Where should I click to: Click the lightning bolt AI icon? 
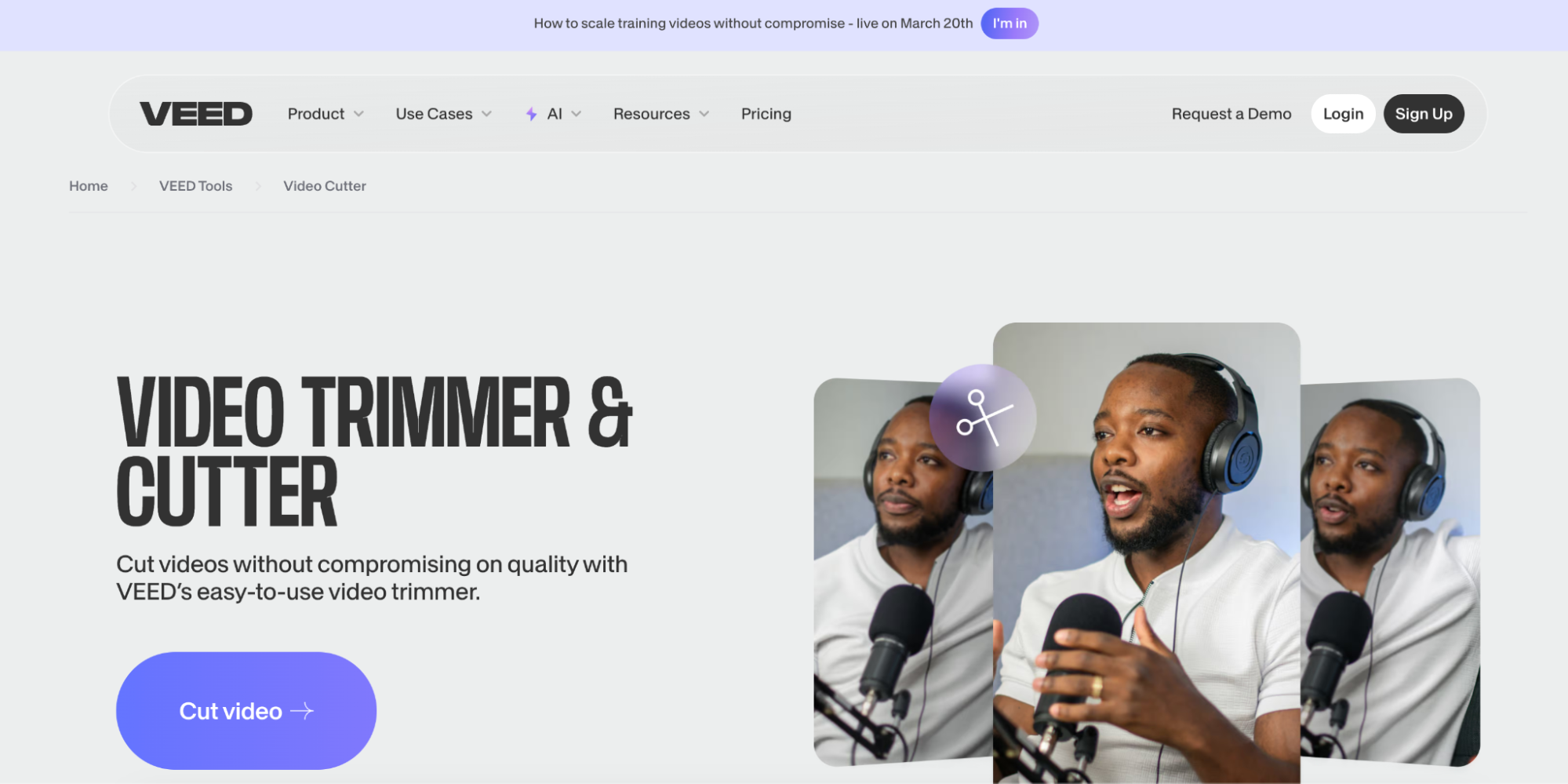pos(531,114)
